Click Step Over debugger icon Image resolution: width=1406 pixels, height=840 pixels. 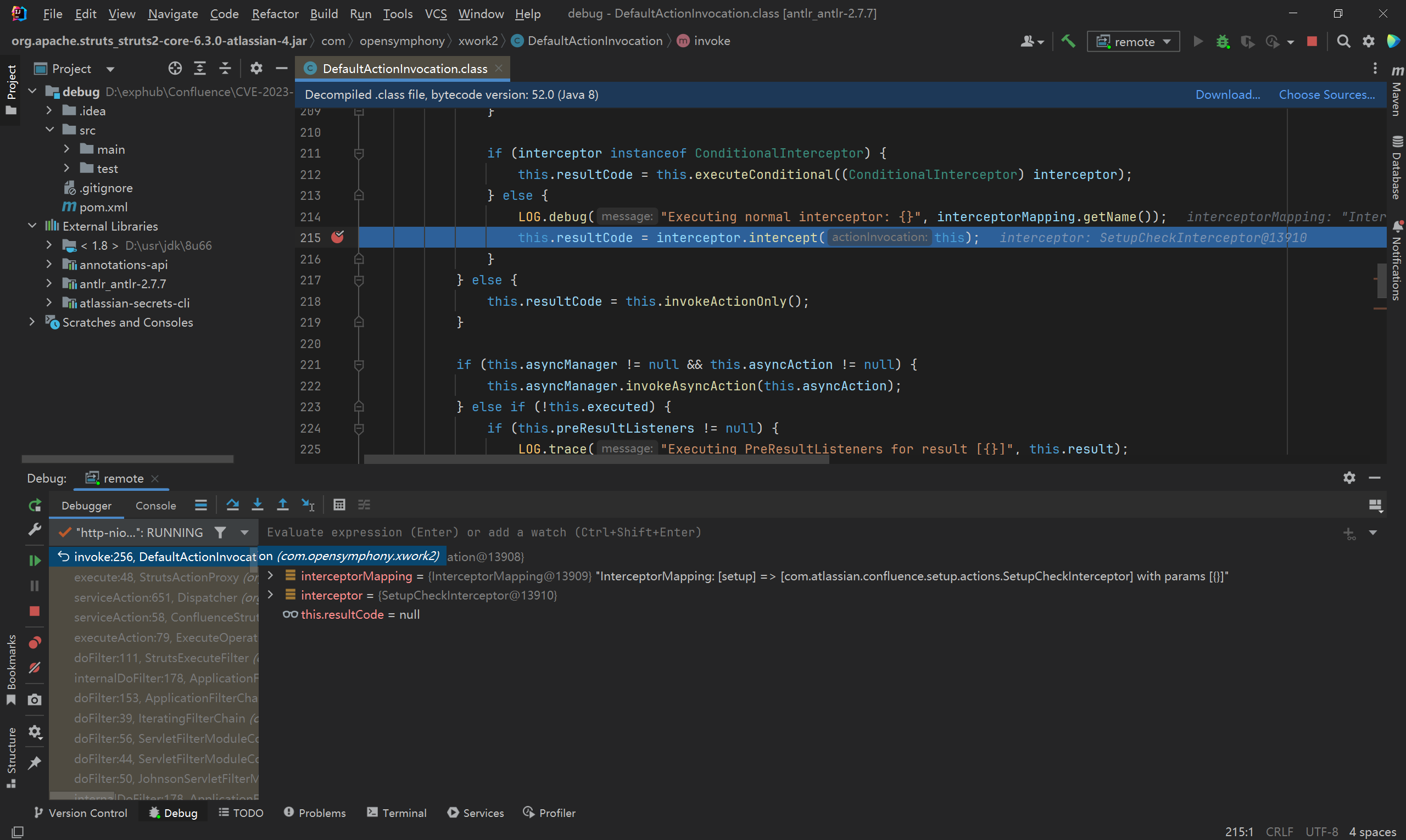(x=232, y=505)
